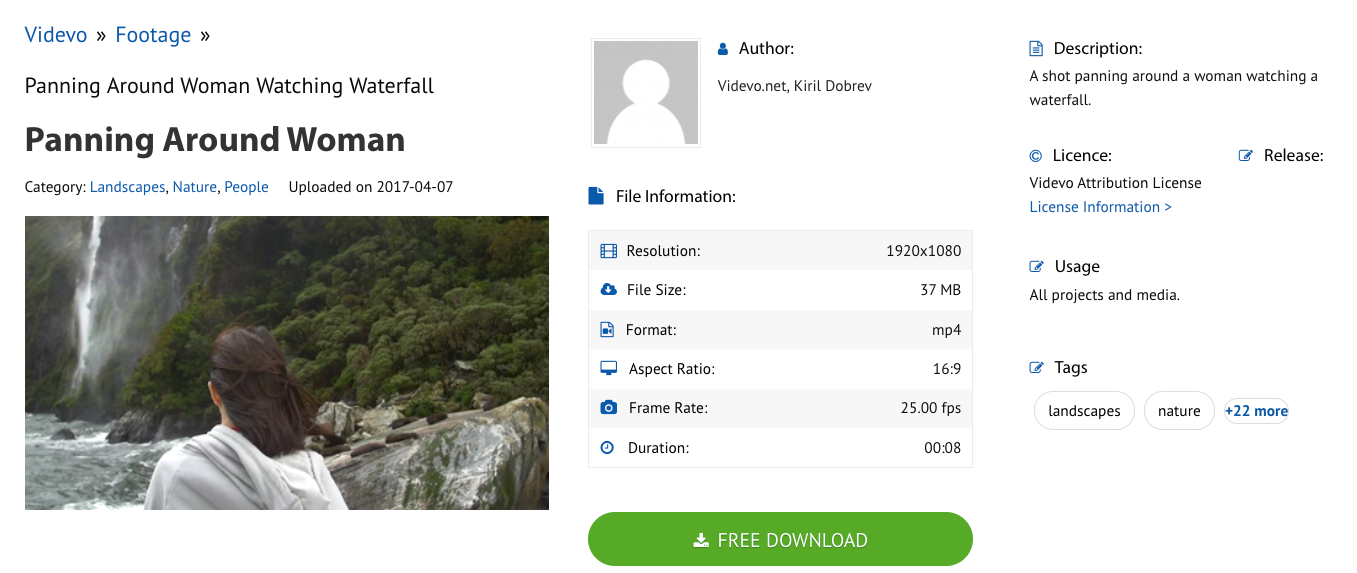Click the copyright icon next to Licence
This screenshot has height=573, width=1357.
click(1036, 156)
